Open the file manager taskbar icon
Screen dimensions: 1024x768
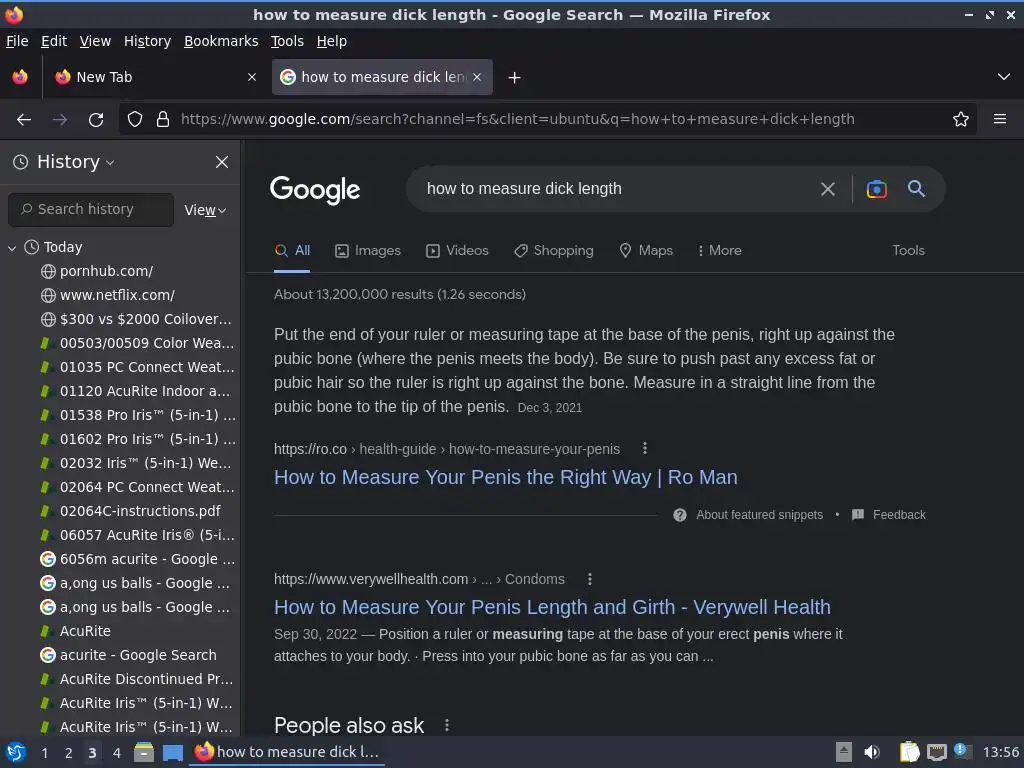click(144, 752)
